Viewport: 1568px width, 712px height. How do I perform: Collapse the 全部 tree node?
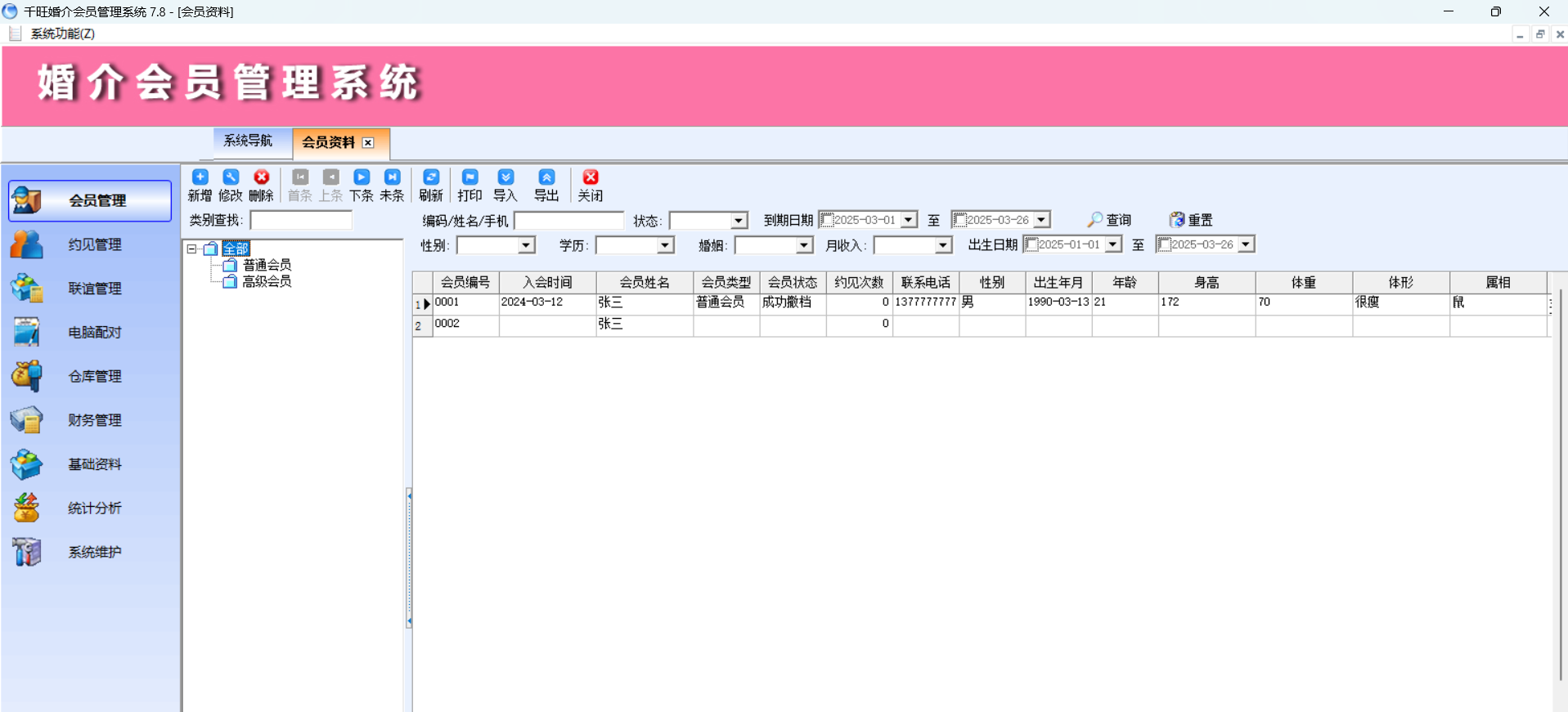191,249
